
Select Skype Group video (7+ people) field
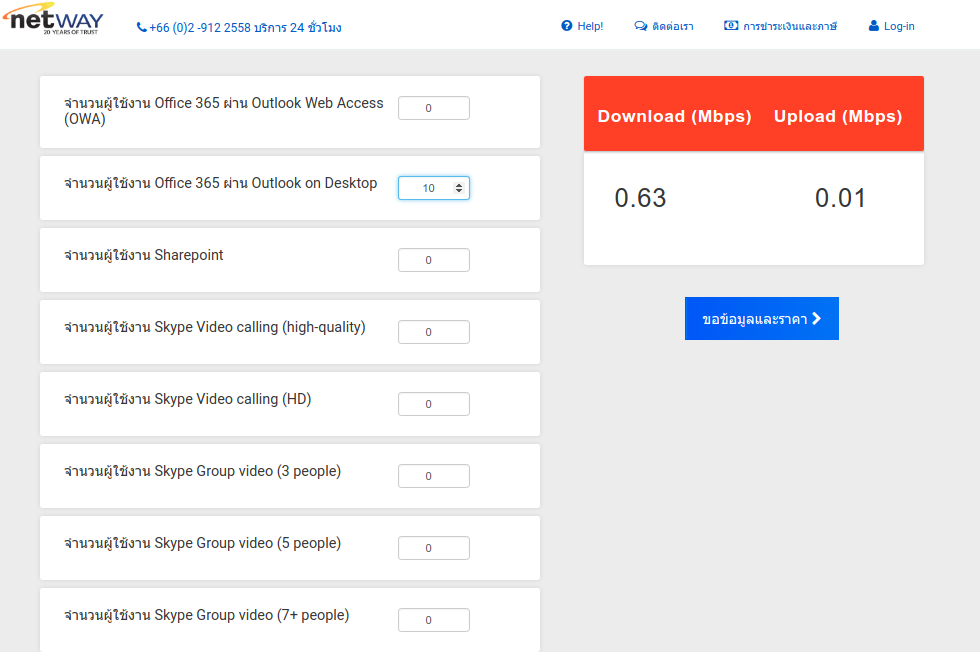point(433,620)
